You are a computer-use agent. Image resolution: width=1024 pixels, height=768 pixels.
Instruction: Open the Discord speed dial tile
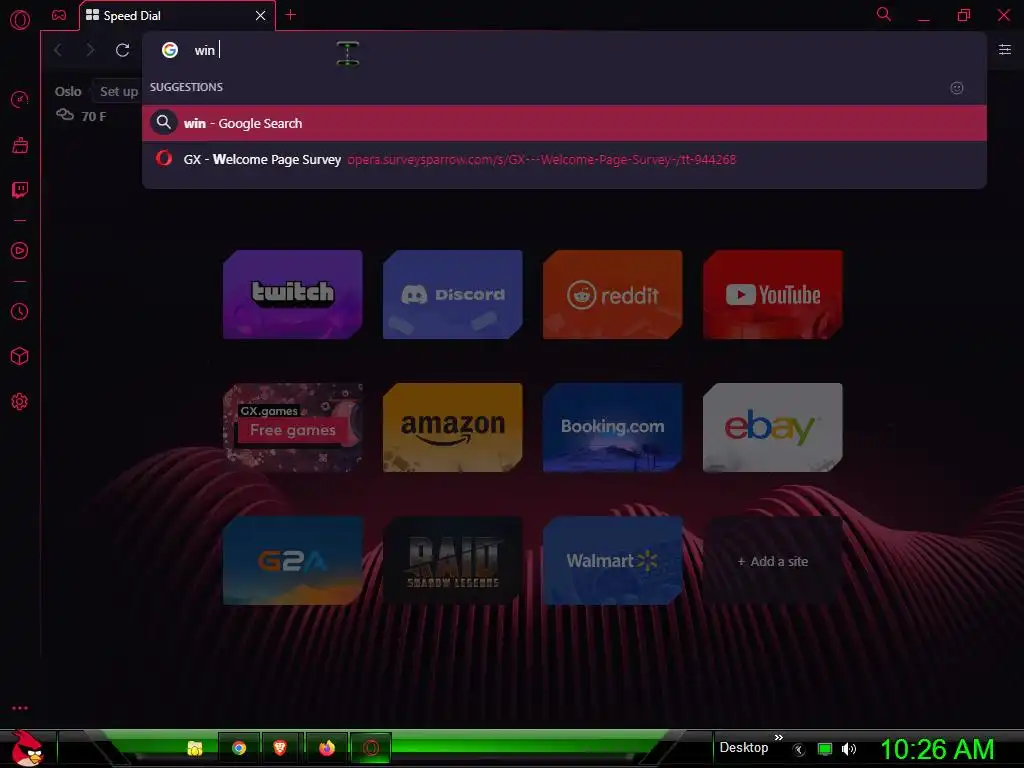click(453, 295)
